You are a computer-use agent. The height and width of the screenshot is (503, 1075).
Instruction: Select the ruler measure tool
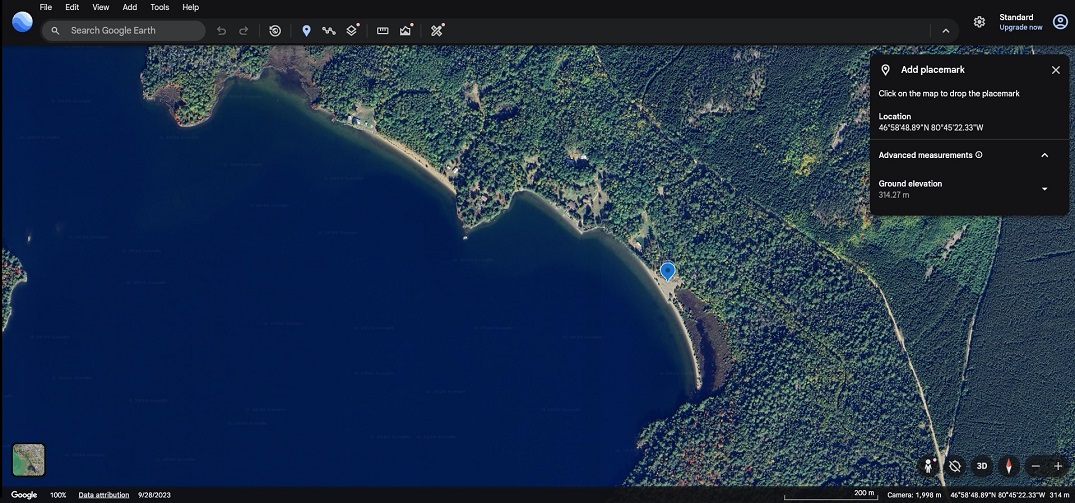[382, 31]
